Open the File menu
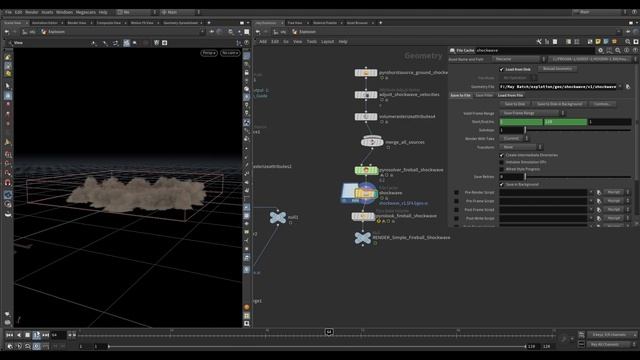This screenshot has height=360, width=640. tap(8, 12)
